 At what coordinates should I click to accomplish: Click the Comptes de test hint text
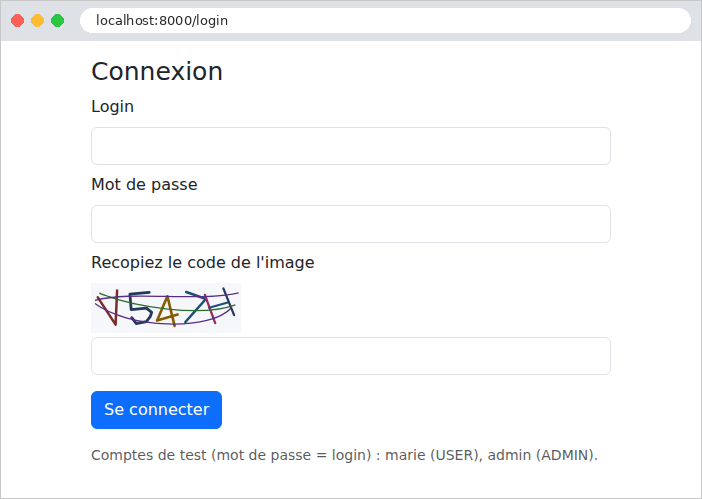[344, 455]
